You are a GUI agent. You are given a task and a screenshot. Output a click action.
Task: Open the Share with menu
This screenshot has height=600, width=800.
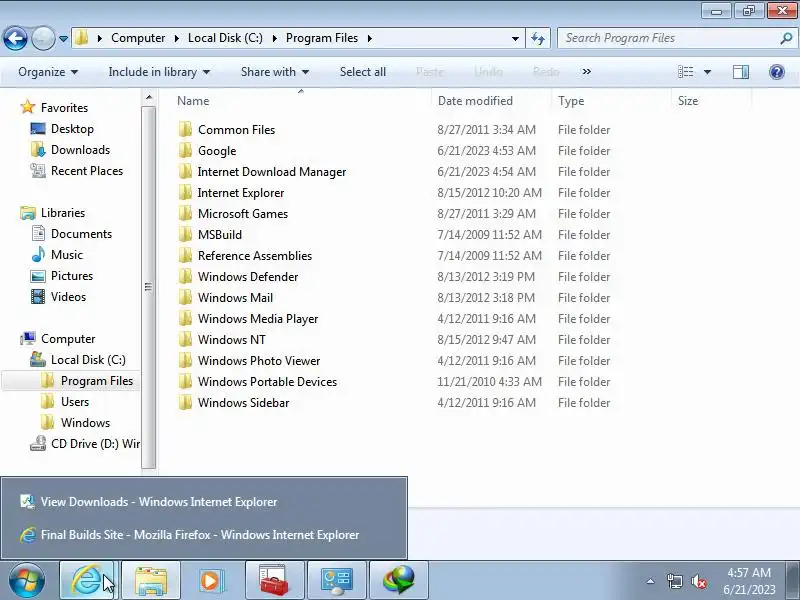pyautogui.click(x=274, y=72)
